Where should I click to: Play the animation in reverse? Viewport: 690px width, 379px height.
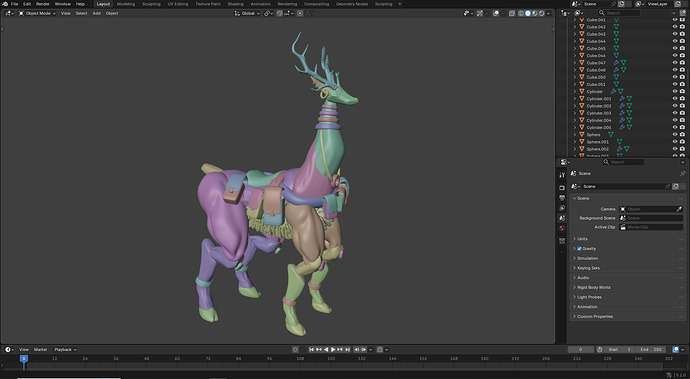[x=326, y=350]
